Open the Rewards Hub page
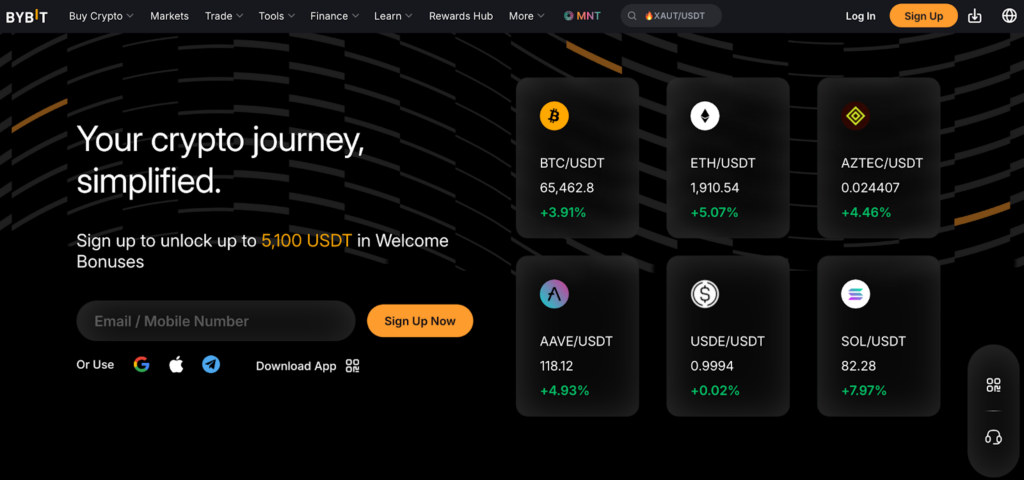Image resolution: width=1024 pixels, height=480 pixels. (x=461, y=16)
